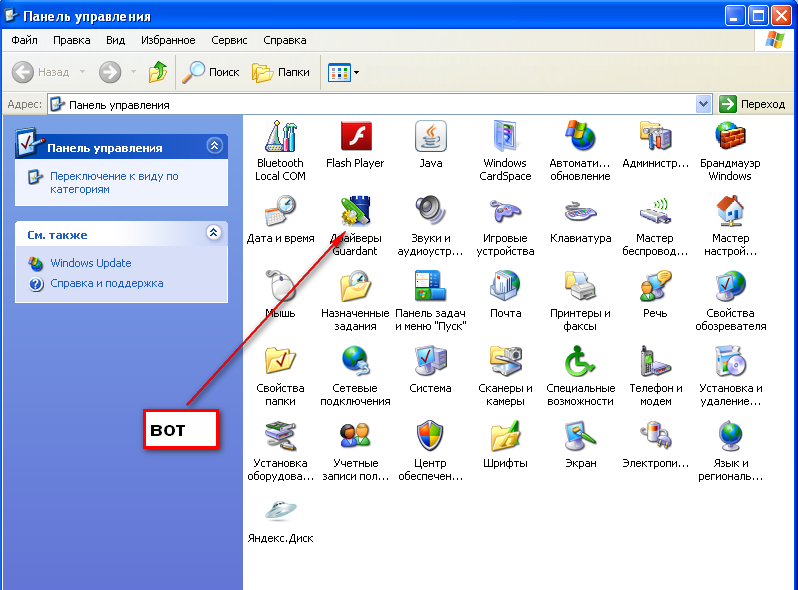Open the Файл menu
The width and height of the screenshot is (798, 590).
coord(24,40)
